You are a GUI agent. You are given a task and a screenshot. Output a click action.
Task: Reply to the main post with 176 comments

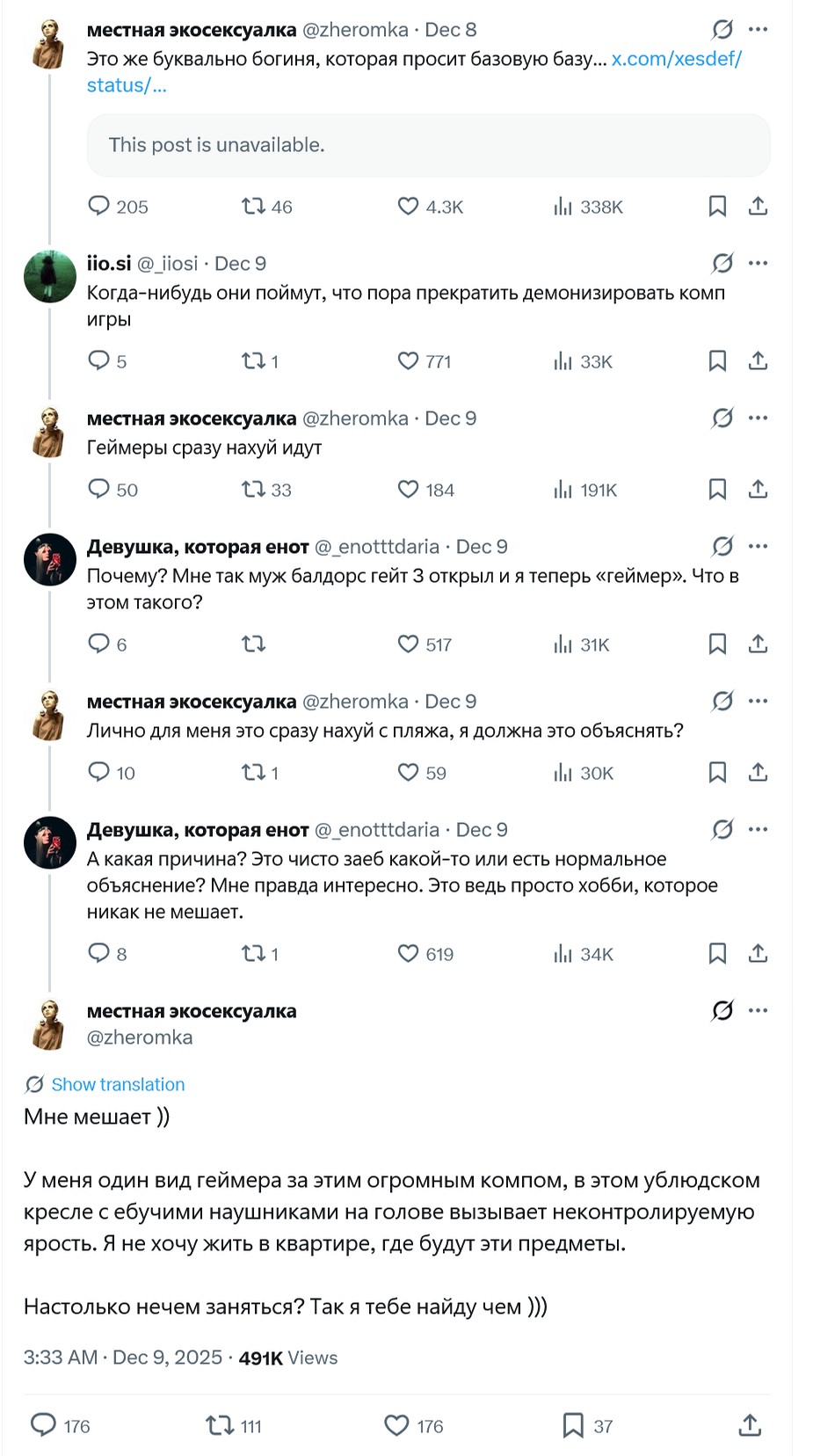coord(44,1425)
